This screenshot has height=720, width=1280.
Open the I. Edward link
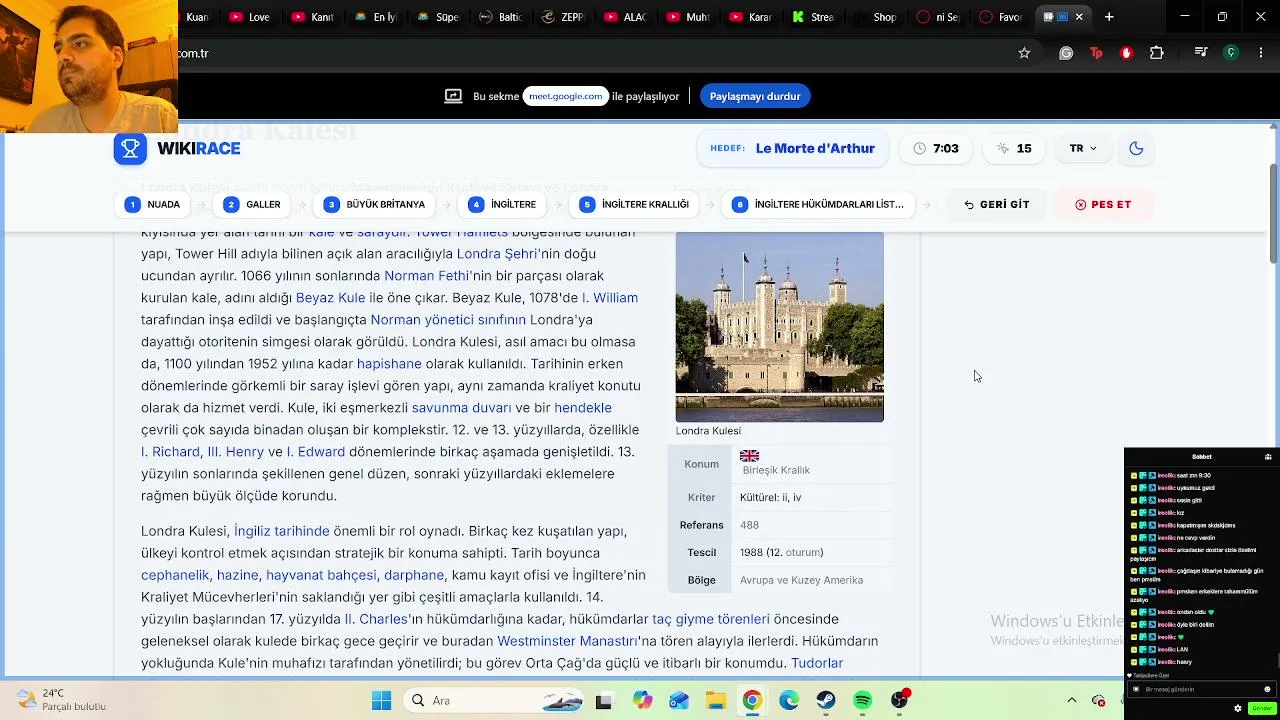316,452
